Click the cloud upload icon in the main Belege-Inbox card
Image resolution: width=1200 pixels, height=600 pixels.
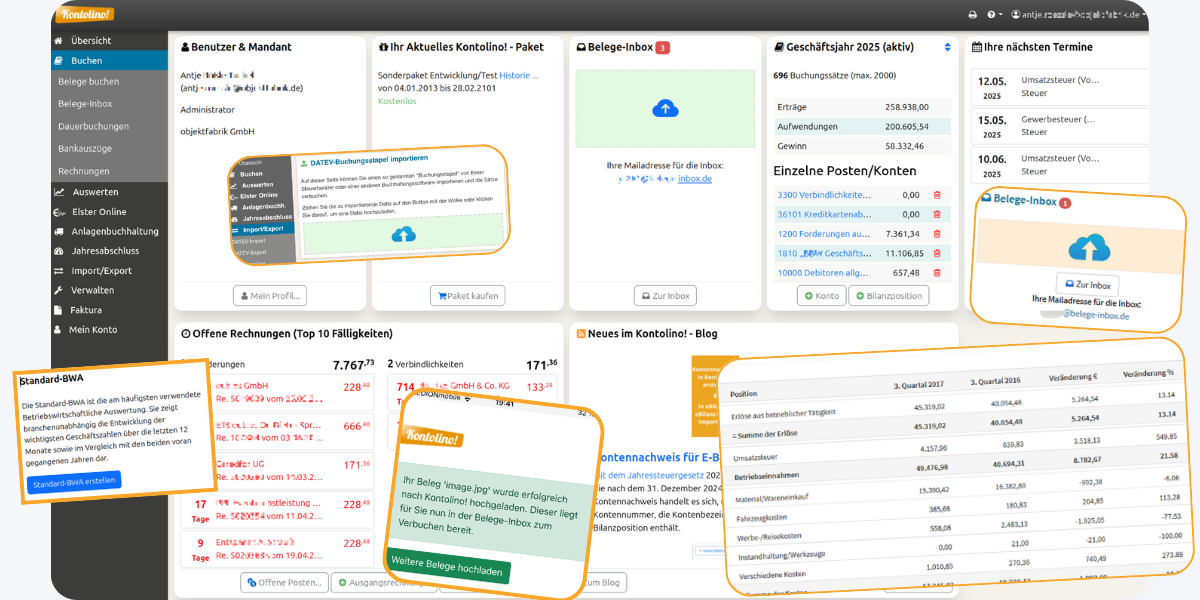pyautogui.click(x=665, y=108)
